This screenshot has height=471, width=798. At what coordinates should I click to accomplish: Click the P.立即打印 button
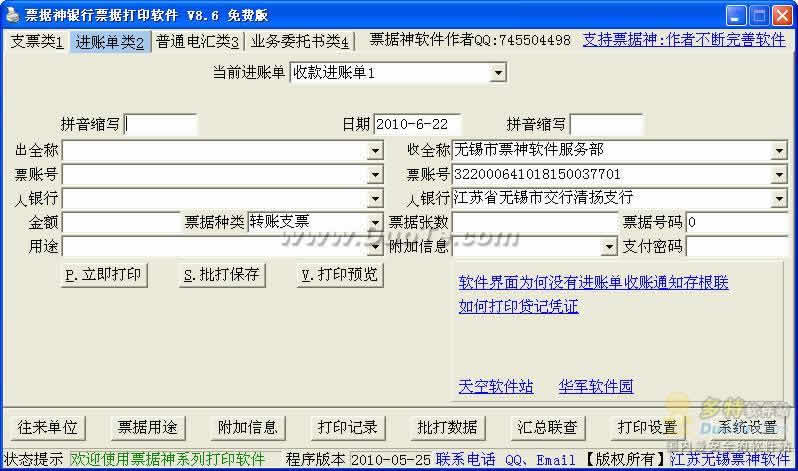(x=104, y=275)
